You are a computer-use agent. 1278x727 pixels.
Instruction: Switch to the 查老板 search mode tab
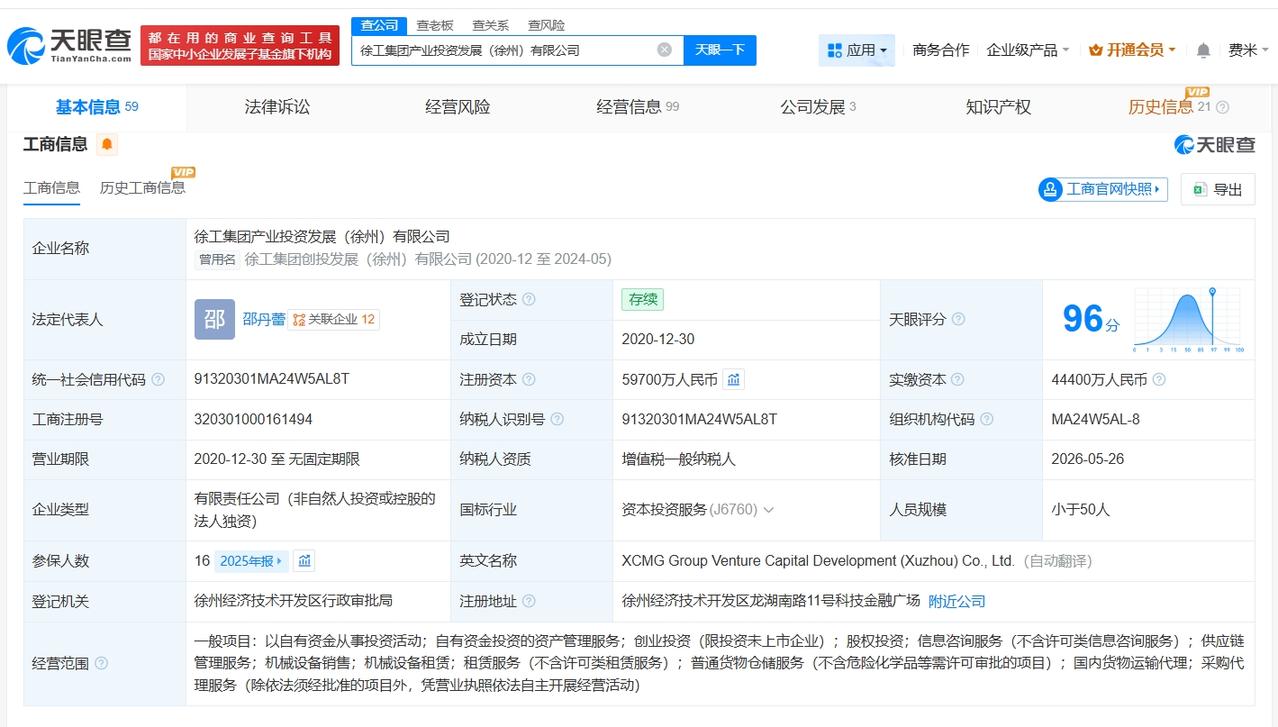435,25
